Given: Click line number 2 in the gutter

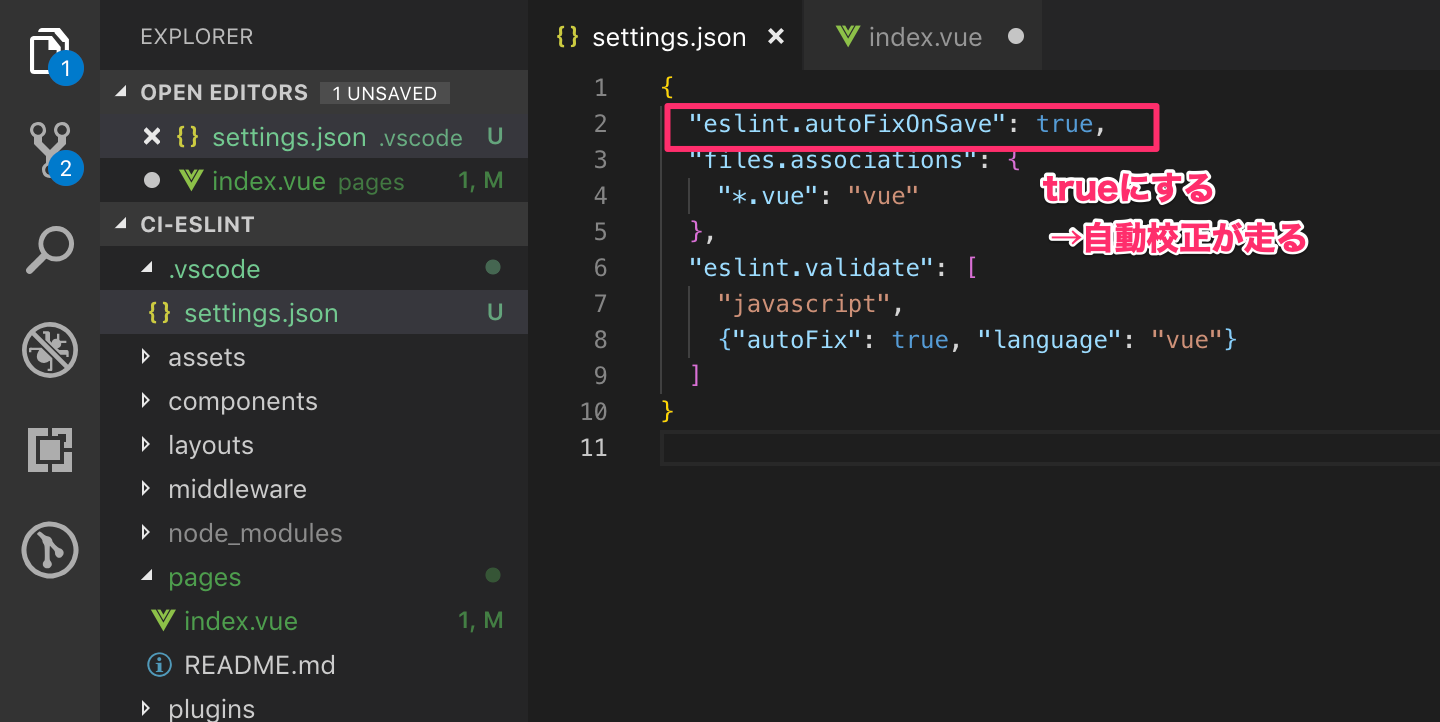Looking at the screenshot, I should [x=600, y=124].
